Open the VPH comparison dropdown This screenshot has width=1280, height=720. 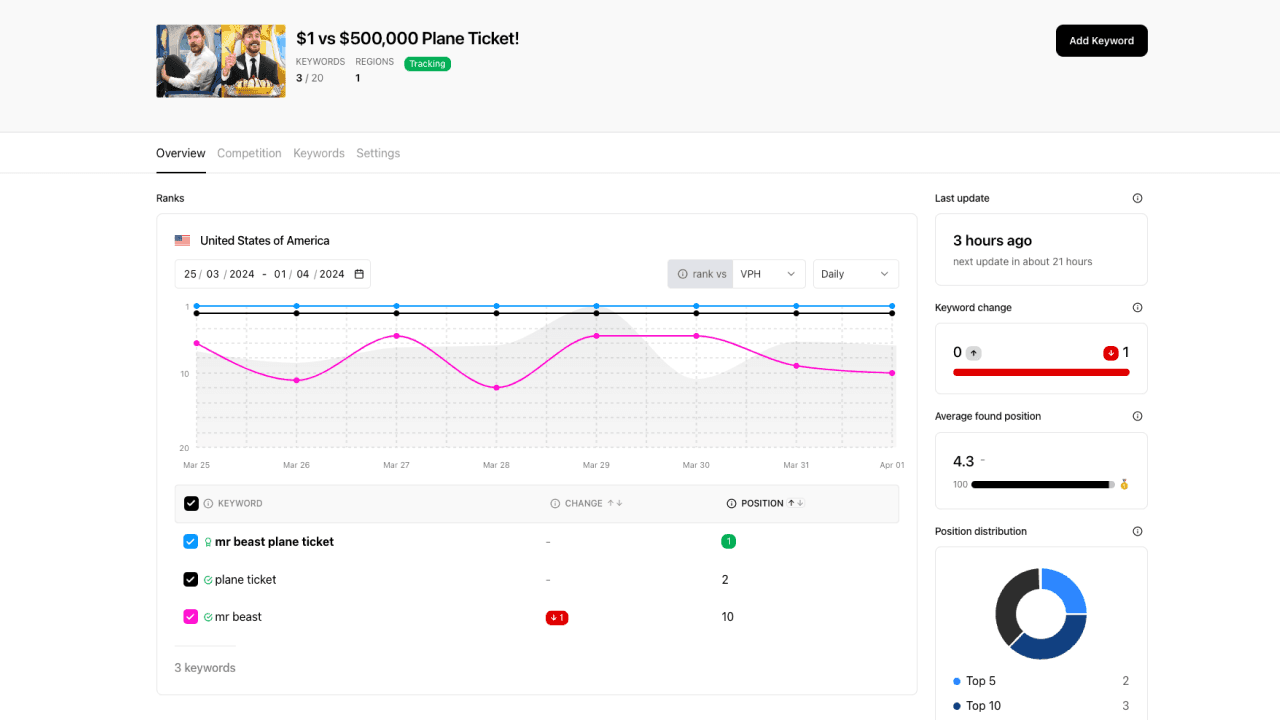(769, 273)
